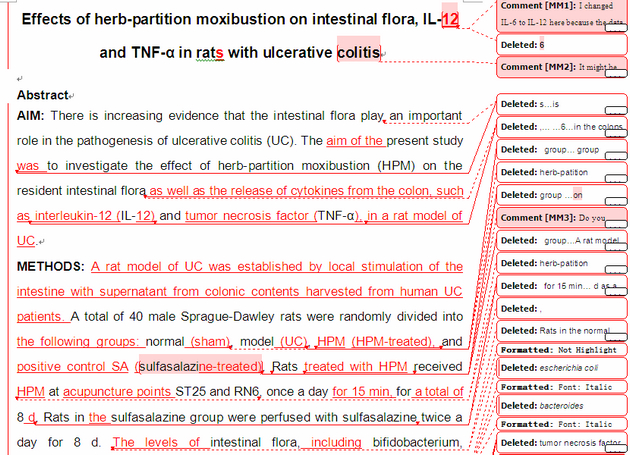Click the inserted text 'aim of the'
Viewport: 630px width, 455px height.
pyautogui.click(x=355, y=141)
